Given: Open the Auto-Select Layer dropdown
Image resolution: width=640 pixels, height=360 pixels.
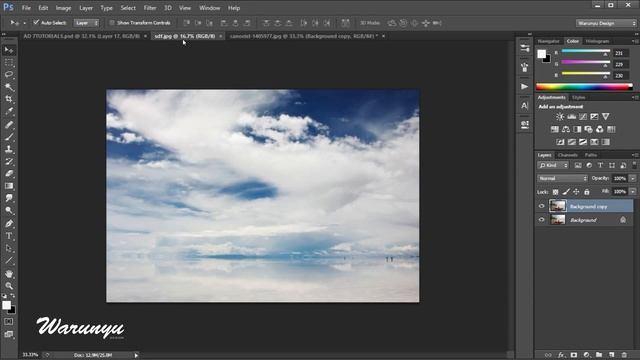Looking at the screenshot, I should coord(87,23).
